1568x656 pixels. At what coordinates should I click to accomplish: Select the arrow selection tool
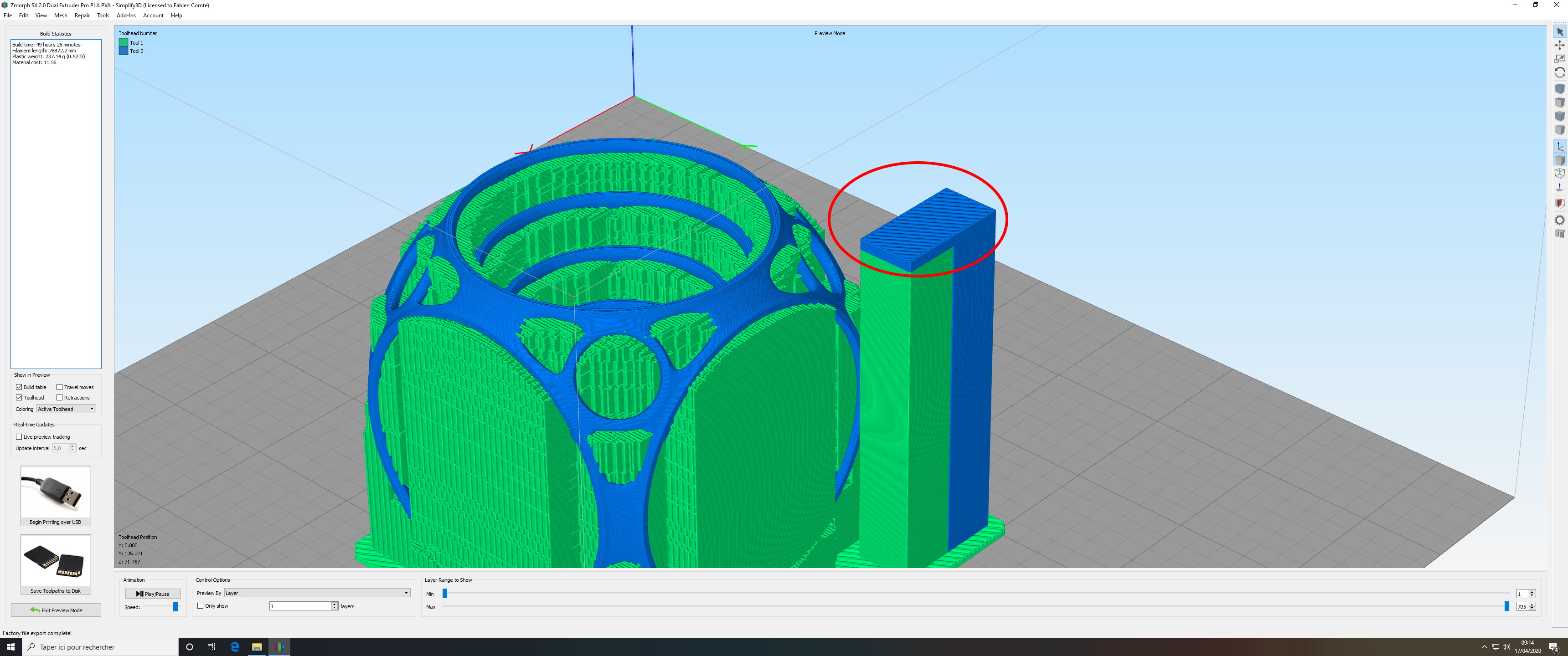pyautogui.click(x=1559, y=31)
